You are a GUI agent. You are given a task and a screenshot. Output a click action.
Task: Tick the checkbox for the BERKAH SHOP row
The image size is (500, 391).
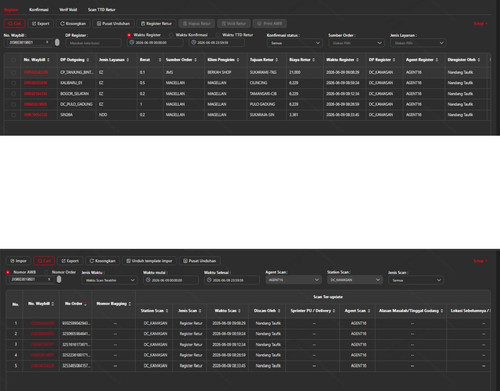(13, 72)
